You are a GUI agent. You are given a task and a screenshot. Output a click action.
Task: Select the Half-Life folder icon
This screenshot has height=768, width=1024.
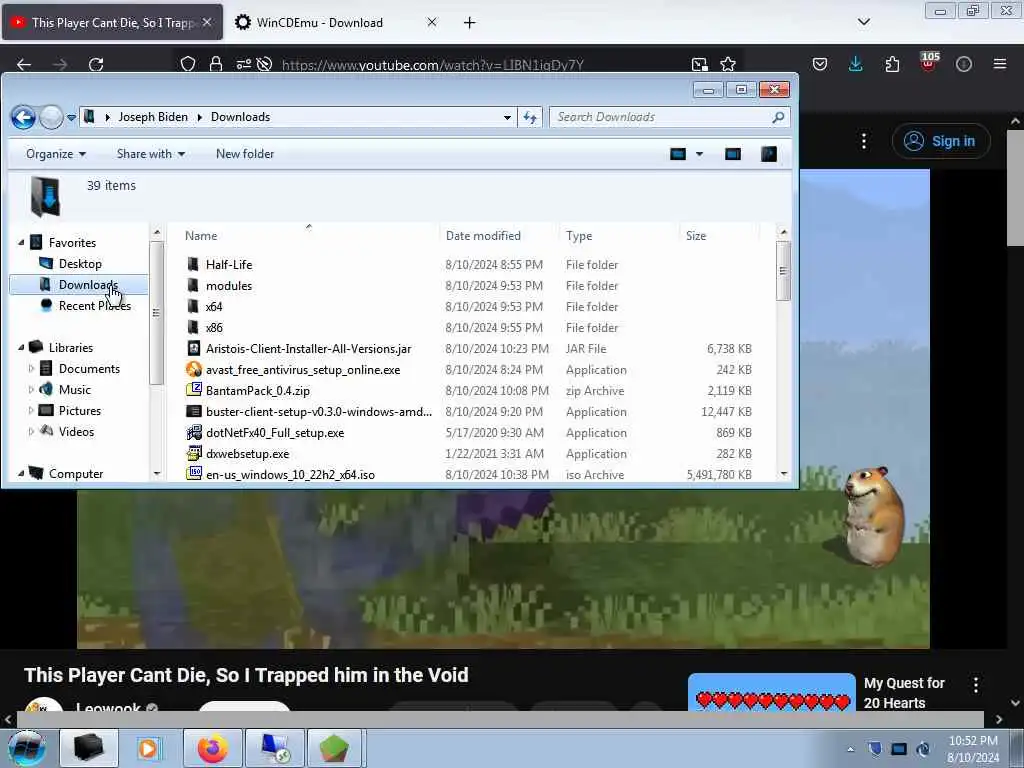(x=193, y=264)
